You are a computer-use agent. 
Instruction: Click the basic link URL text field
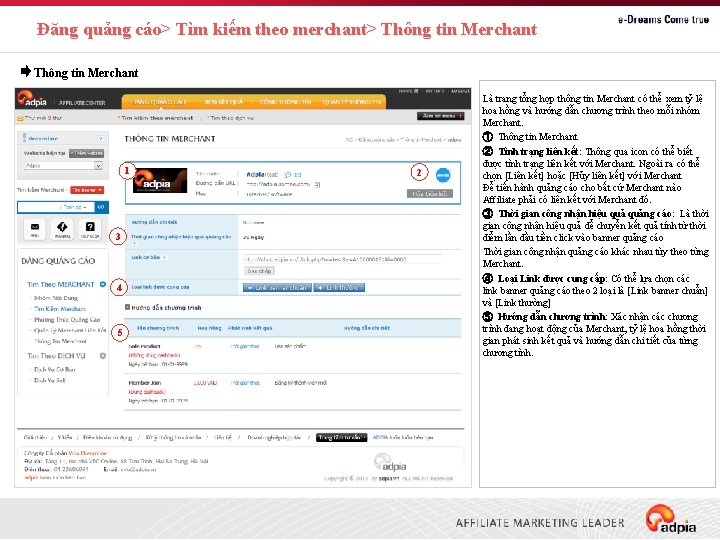(343, 259)
